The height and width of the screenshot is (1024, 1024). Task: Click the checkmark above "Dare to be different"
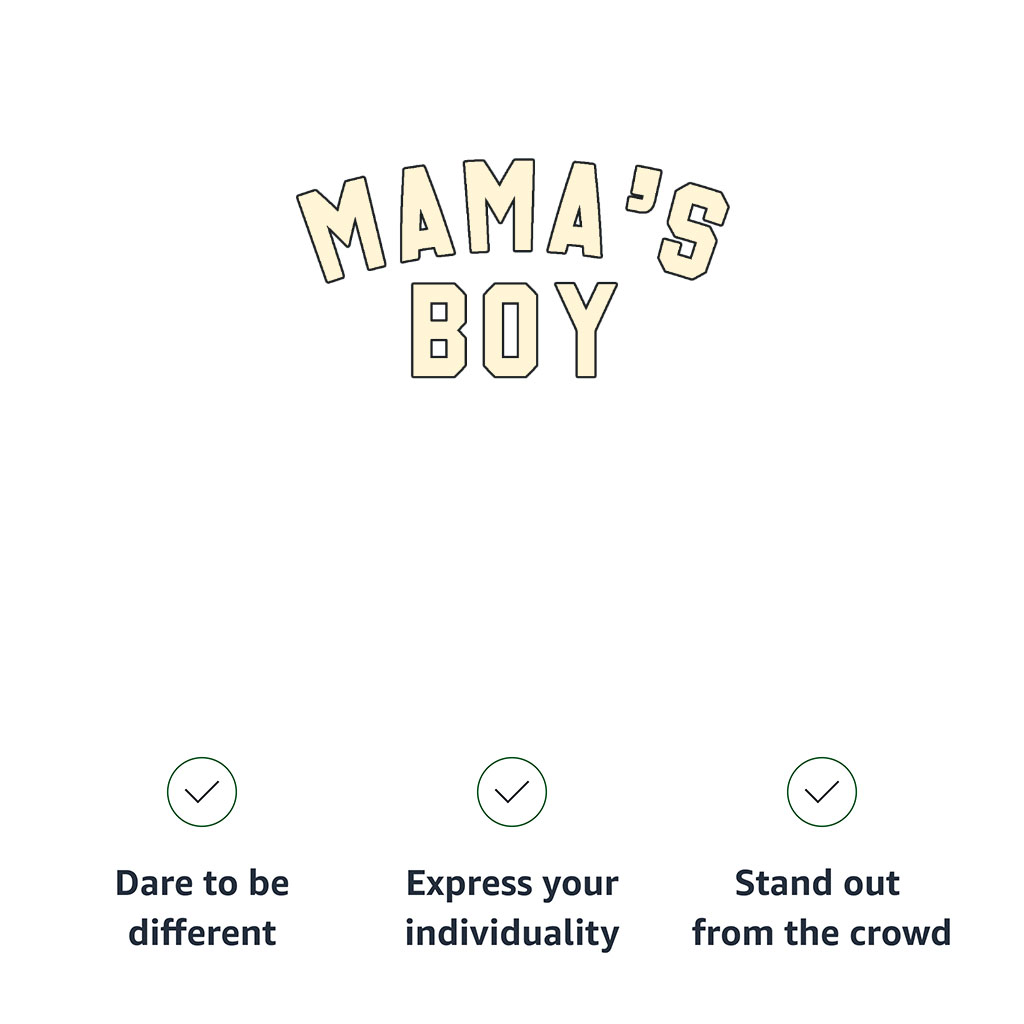202,792
